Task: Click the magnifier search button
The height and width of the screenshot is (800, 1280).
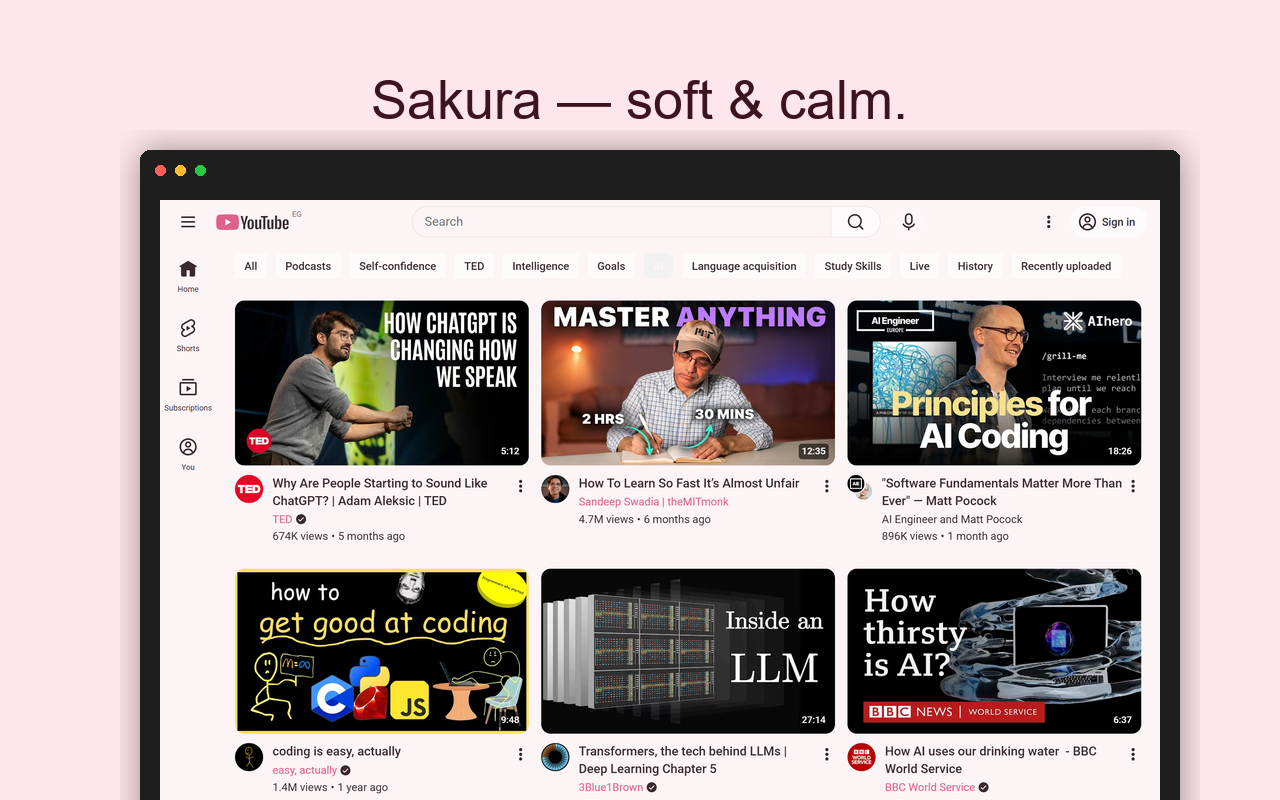Action: (855, 222)
